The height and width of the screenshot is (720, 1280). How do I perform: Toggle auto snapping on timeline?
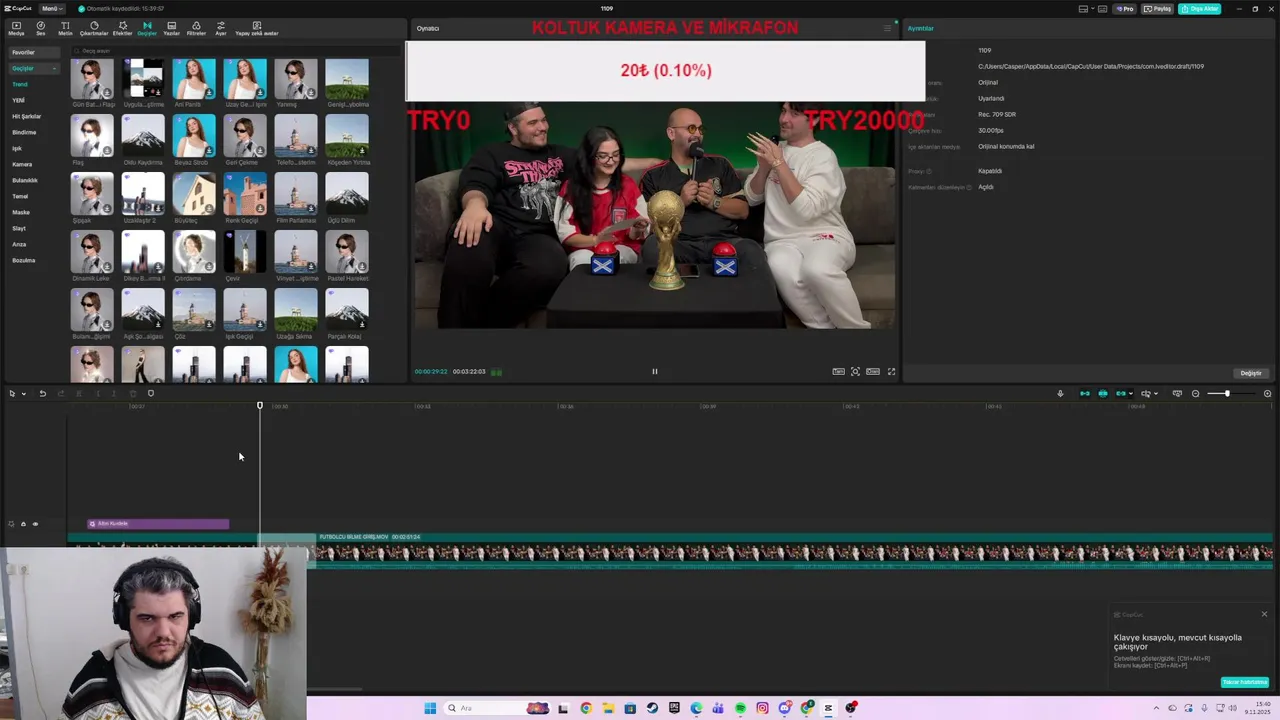click(1103, 393)
